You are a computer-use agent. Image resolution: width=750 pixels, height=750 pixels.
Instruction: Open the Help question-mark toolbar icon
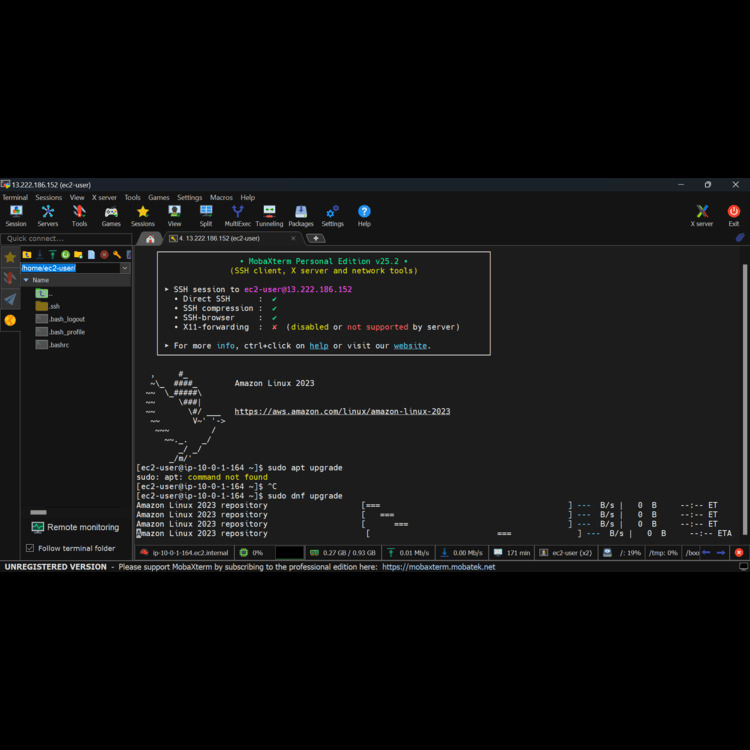coord(364,216)
